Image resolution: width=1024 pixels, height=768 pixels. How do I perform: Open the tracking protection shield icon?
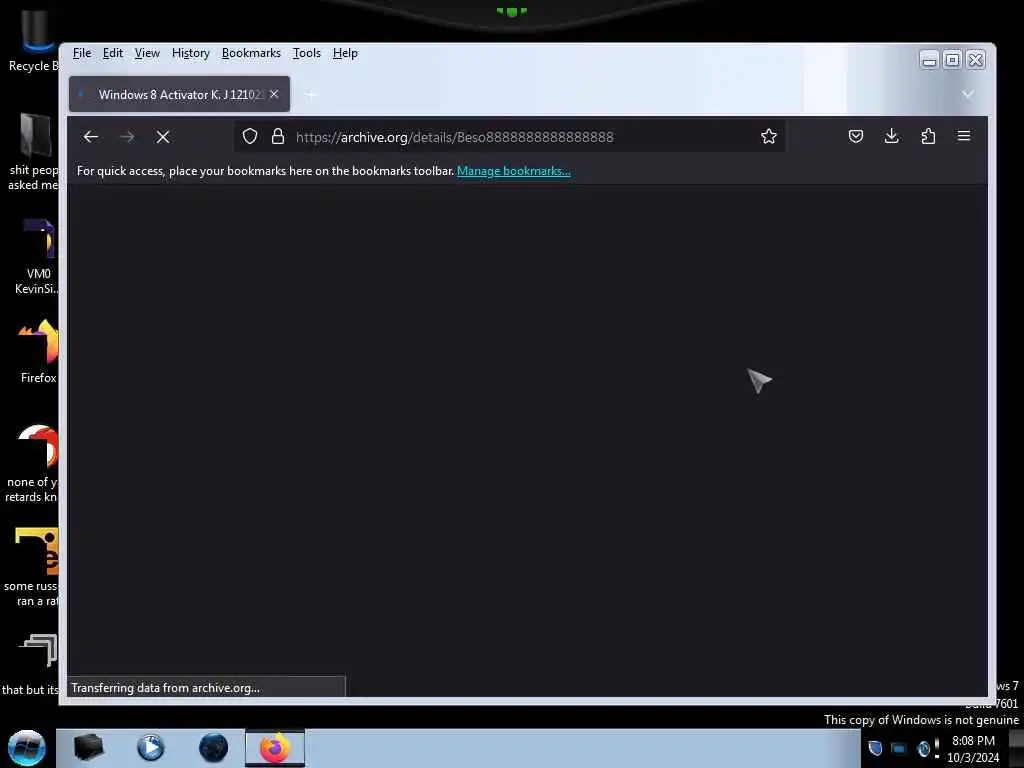tap(249, 136)
